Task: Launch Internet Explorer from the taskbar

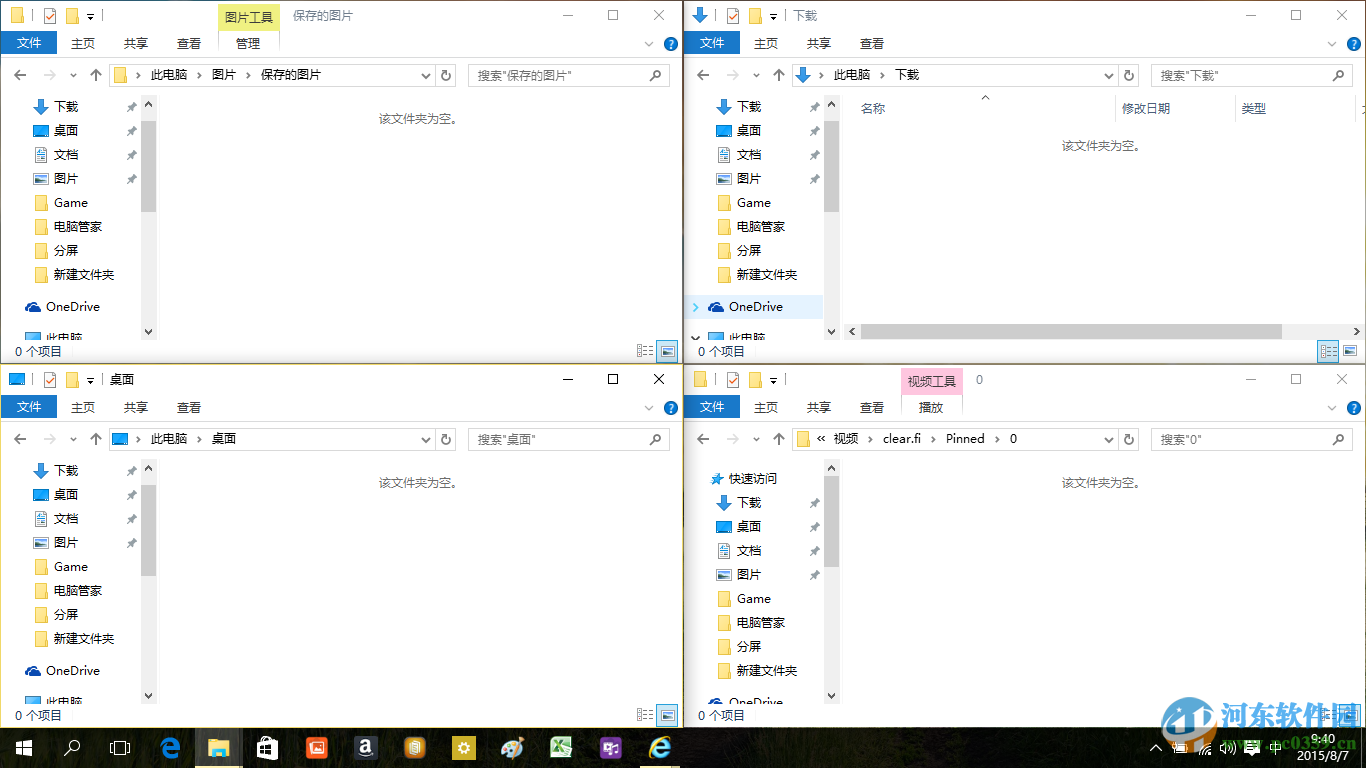Action: pos(659,747)
